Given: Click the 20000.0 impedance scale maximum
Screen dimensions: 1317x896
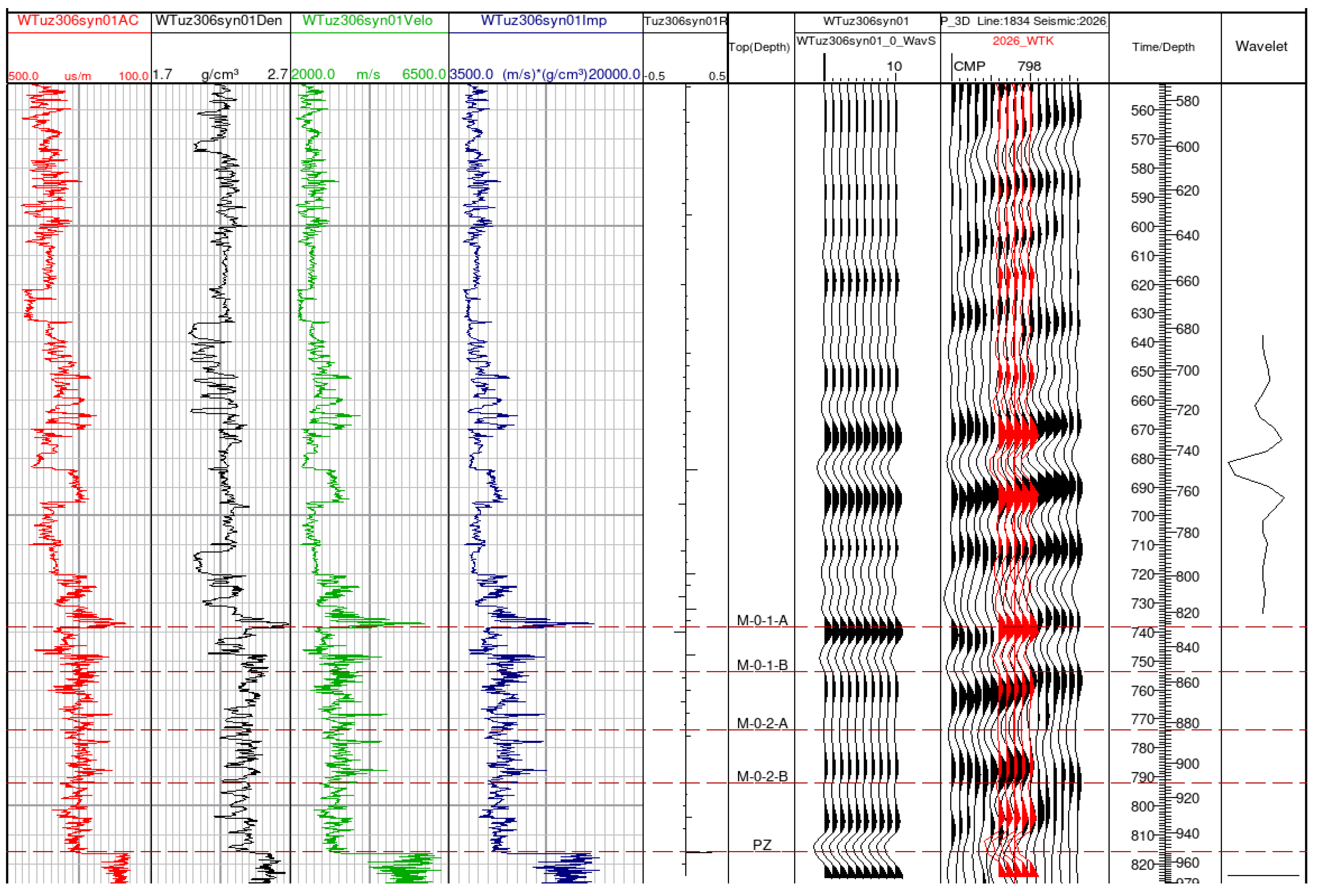Looking at the screenshot, I should point(614,75).
